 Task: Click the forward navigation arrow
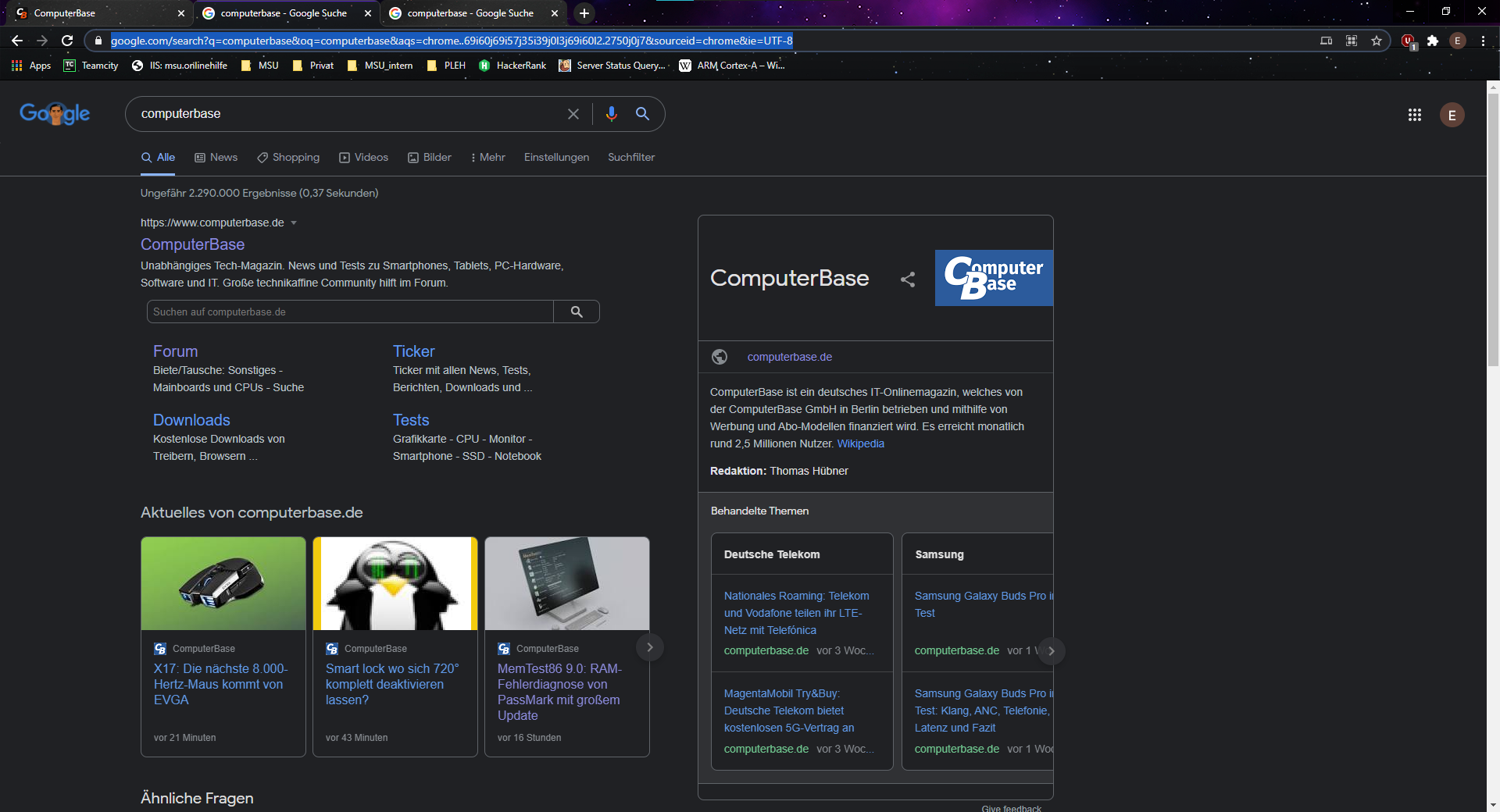pyautogui.click(x=42, y=41)
